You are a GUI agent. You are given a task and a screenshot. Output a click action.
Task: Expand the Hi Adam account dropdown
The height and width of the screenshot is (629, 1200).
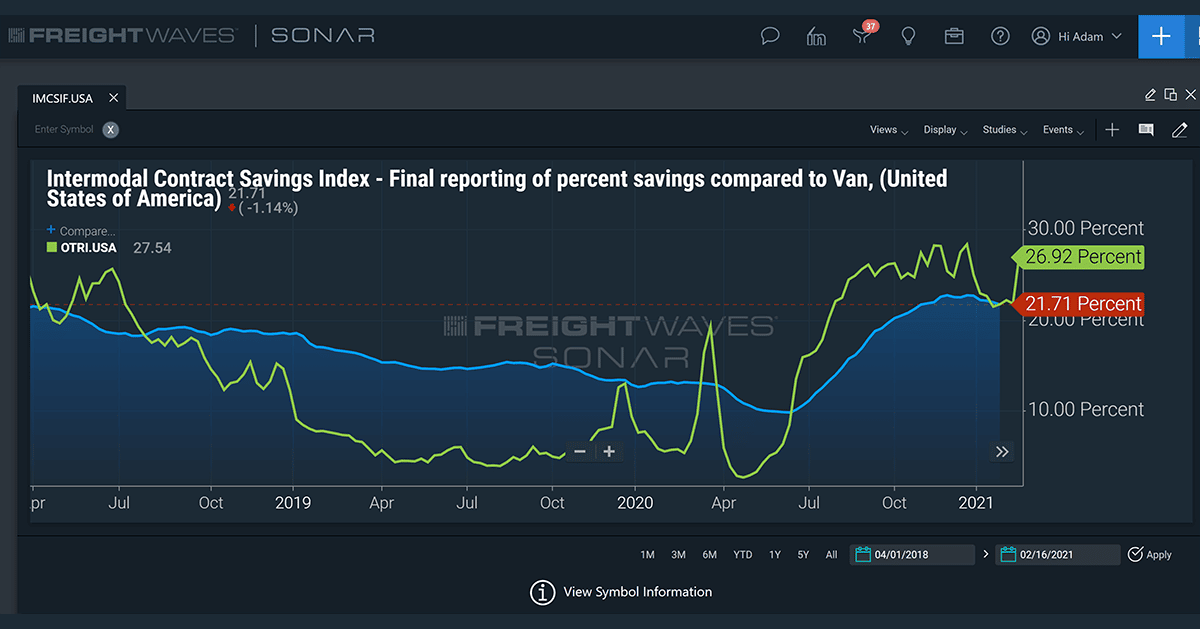1078,35
